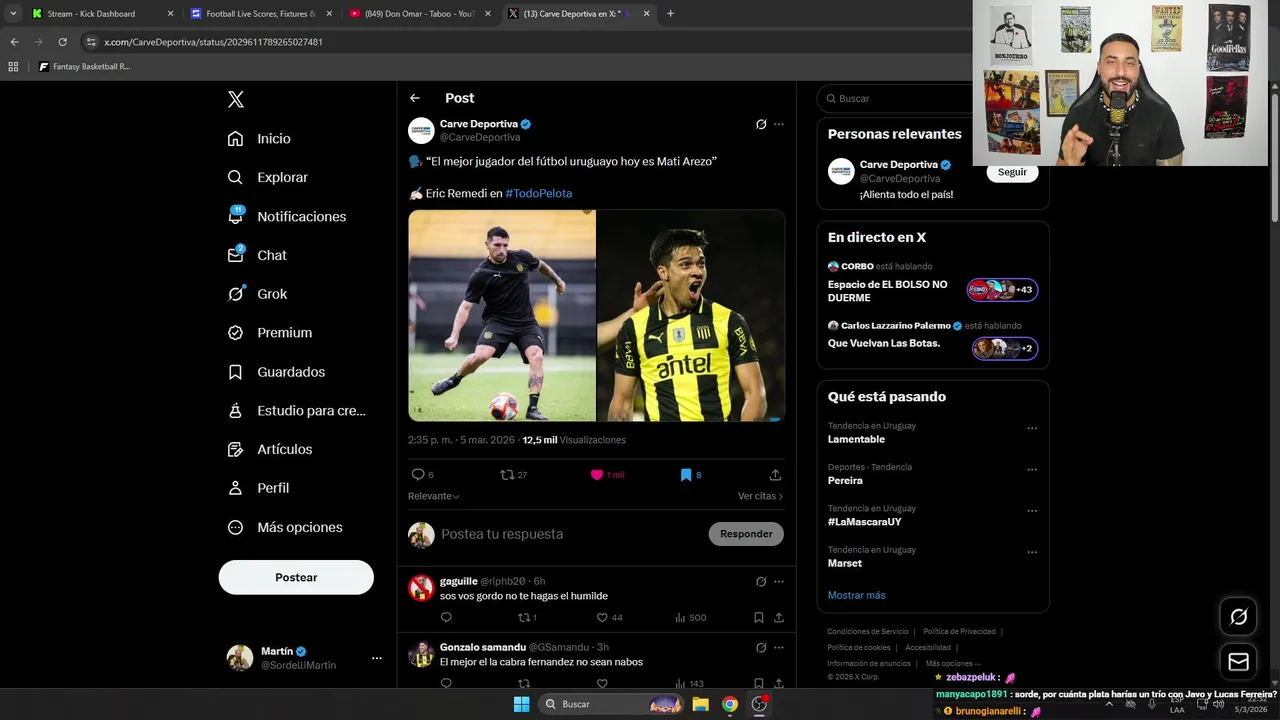Screen dimensions: 1280x720
Task: Open options for Pereira trend
Action: tap(1032, 470)
